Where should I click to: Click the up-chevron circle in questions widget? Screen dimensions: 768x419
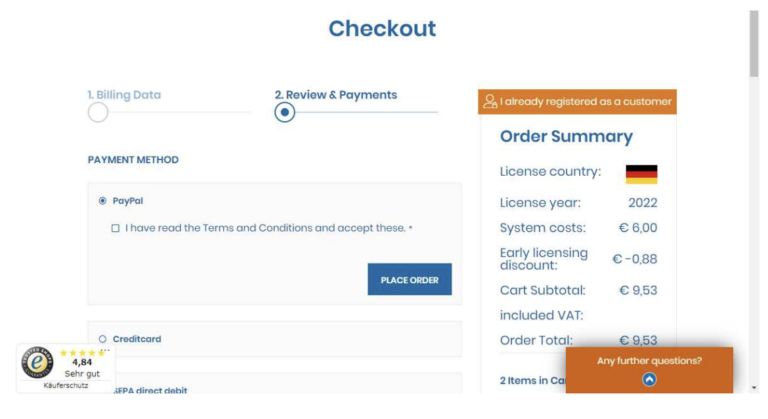click(649, 379)
